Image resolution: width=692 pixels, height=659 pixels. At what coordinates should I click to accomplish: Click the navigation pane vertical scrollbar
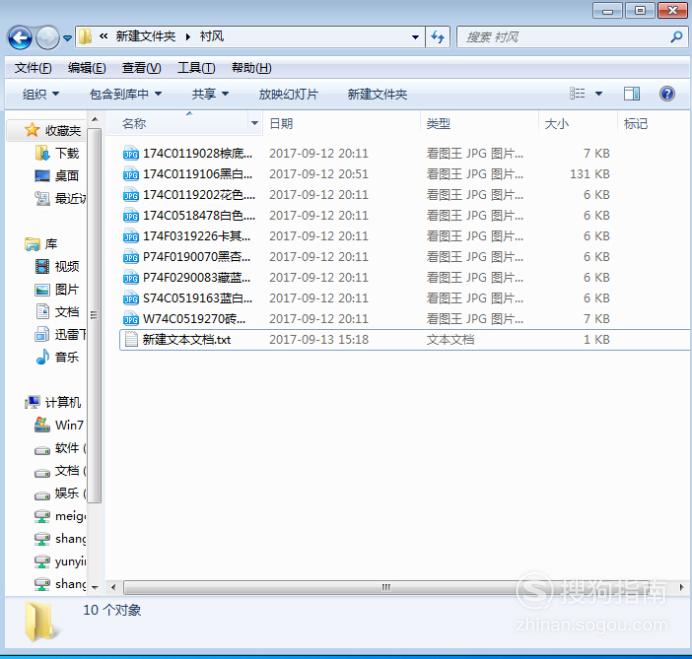pyautogui.click(x=94, y=315)
